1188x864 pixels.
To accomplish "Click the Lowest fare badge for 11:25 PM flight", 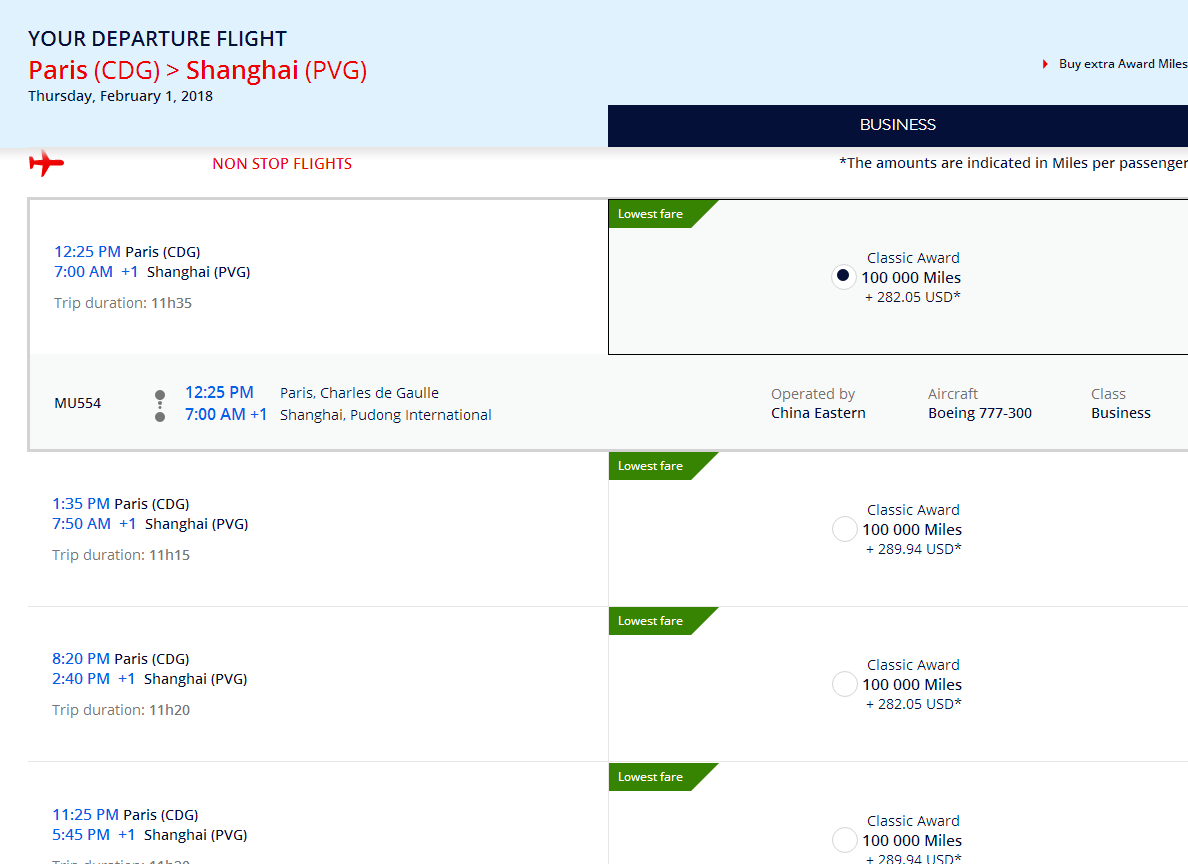I will click(663, 777).
